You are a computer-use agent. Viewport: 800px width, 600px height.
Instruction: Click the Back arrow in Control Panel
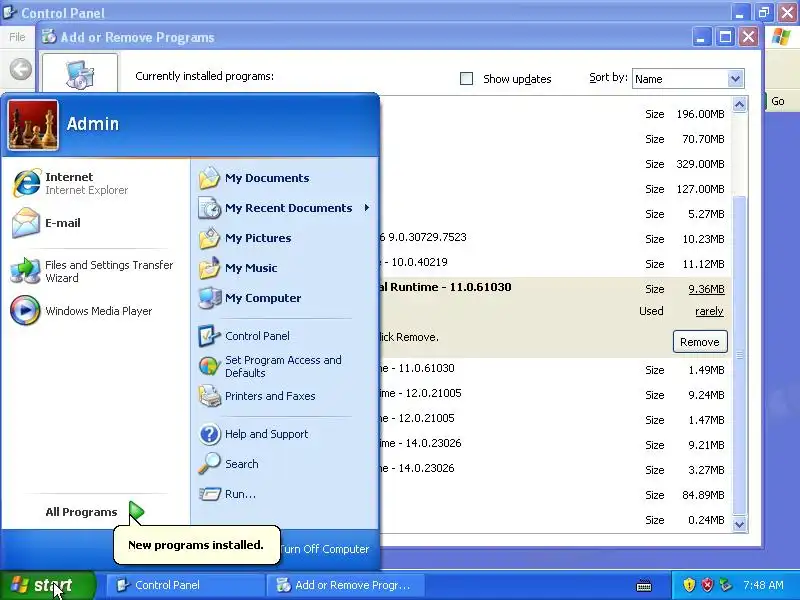[20, 69]
